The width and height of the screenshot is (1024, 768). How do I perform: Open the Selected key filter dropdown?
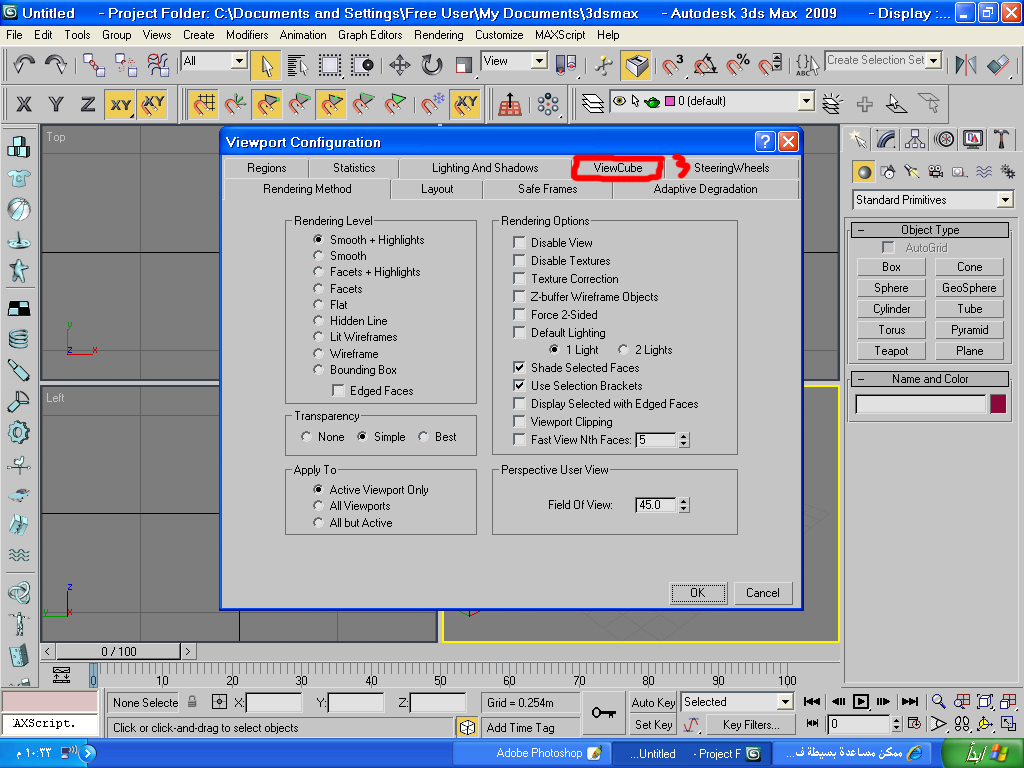point(785,702)
